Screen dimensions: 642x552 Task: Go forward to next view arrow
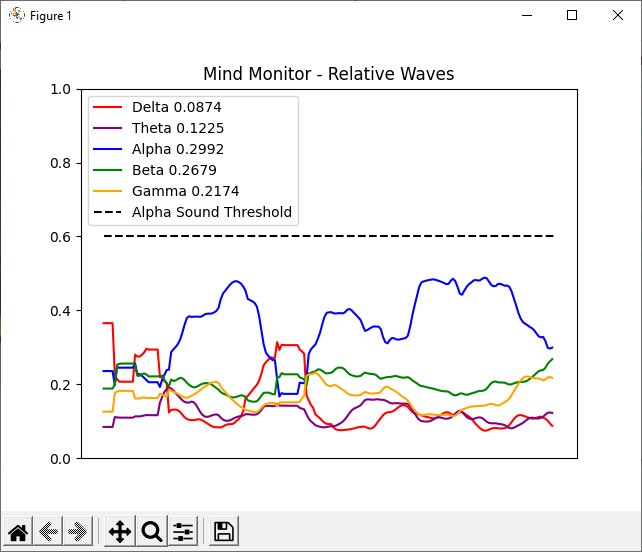click(78, 532)
